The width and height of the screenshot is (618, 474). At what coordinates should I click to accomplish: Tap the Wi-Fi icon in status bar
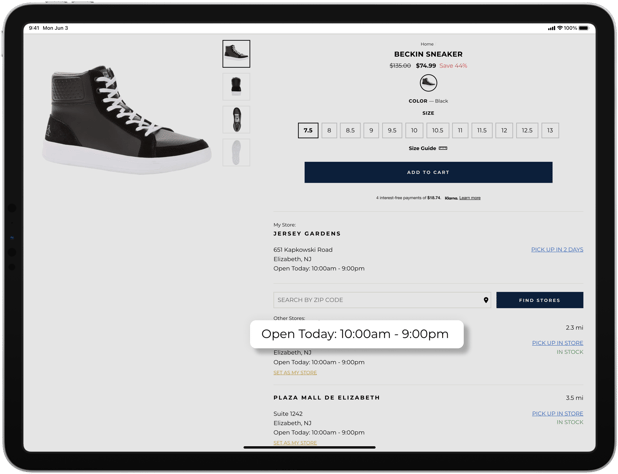coord(560,28)
